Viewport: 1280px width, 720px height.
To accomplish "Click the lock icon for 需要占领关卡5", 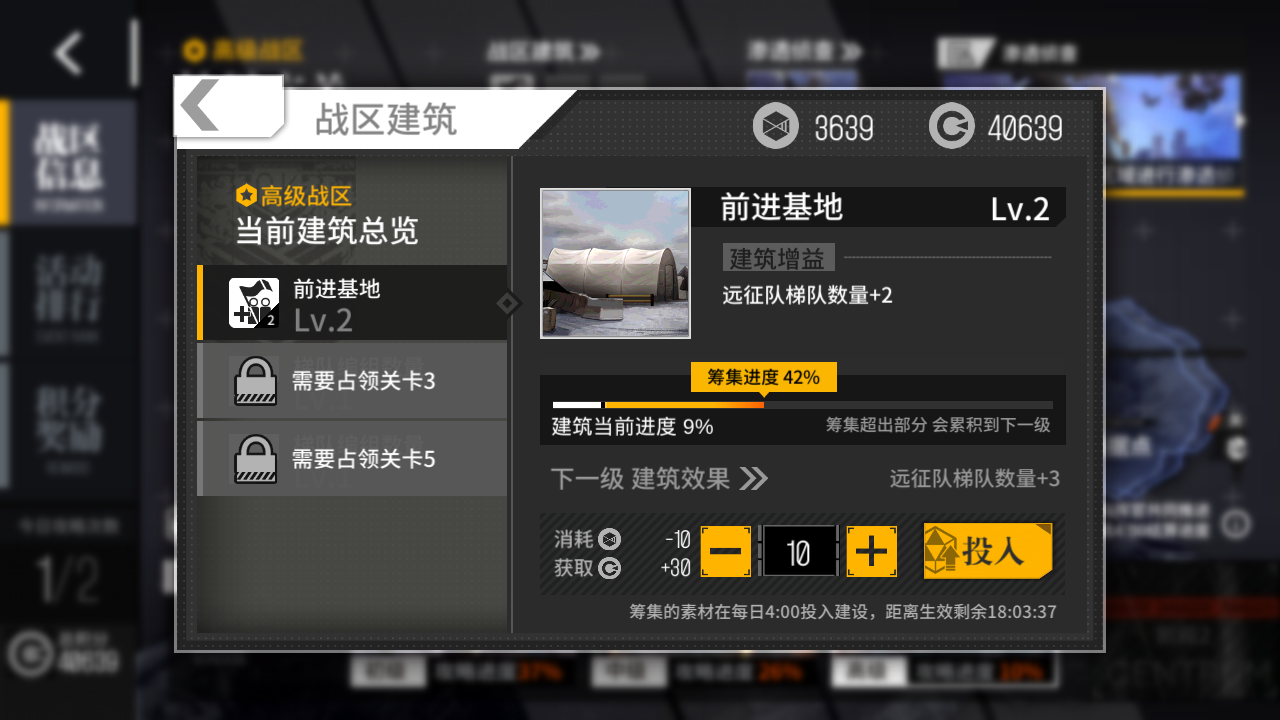I will coord(255,460).
